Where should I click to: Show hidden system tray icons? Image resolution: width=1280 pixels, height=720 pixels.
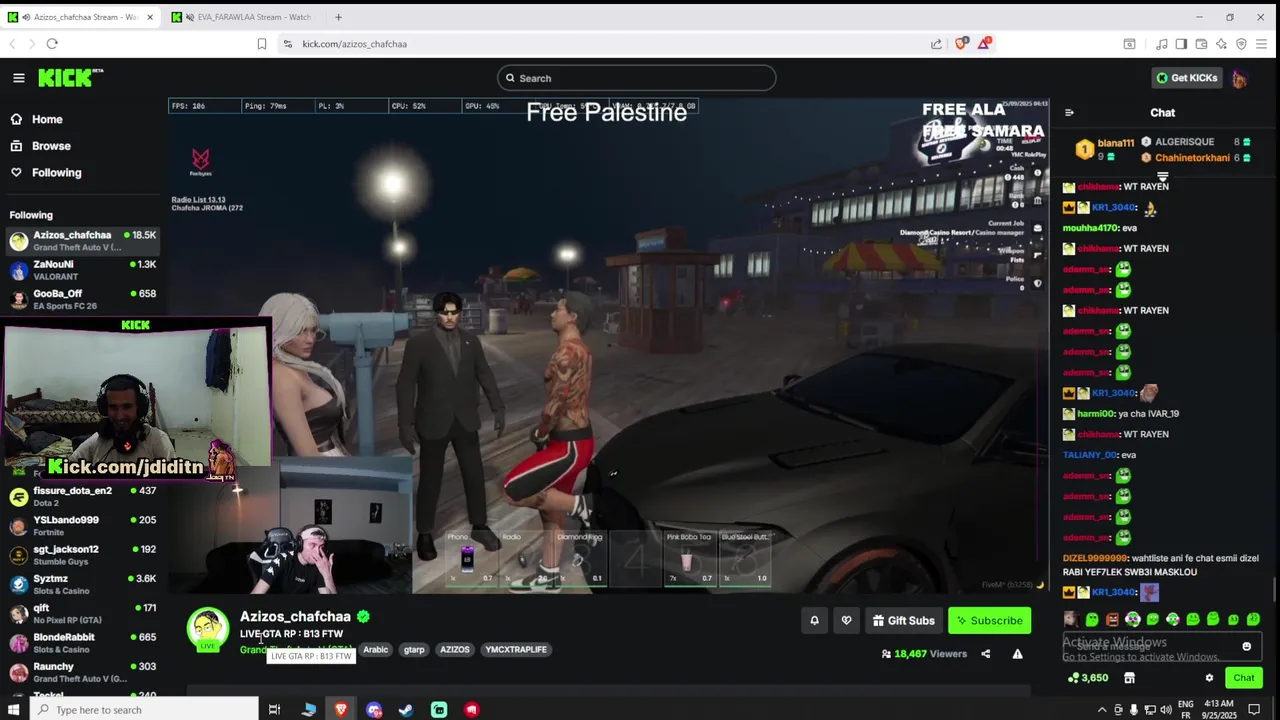[1102, 710]
